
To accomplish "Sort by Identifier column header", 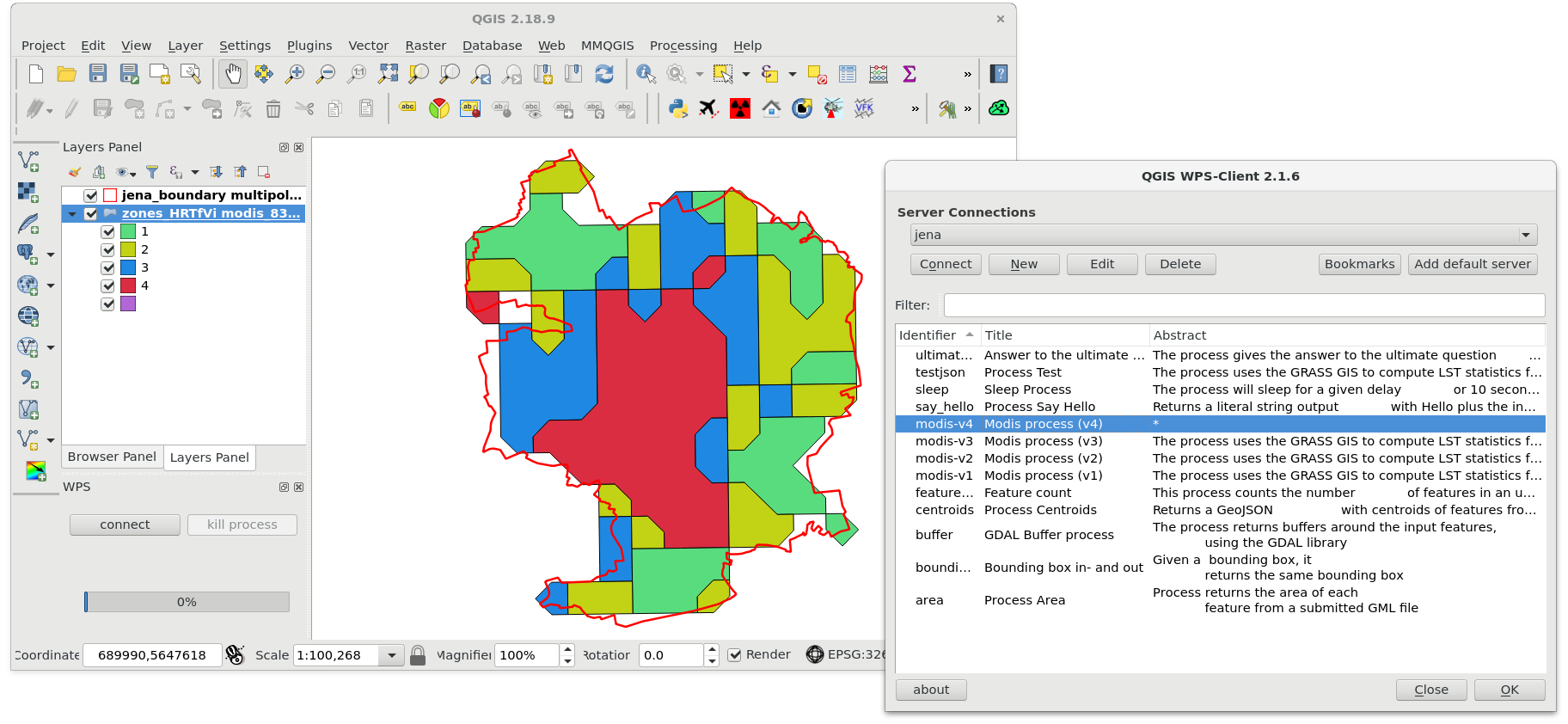I will click(x=937, y=335).
